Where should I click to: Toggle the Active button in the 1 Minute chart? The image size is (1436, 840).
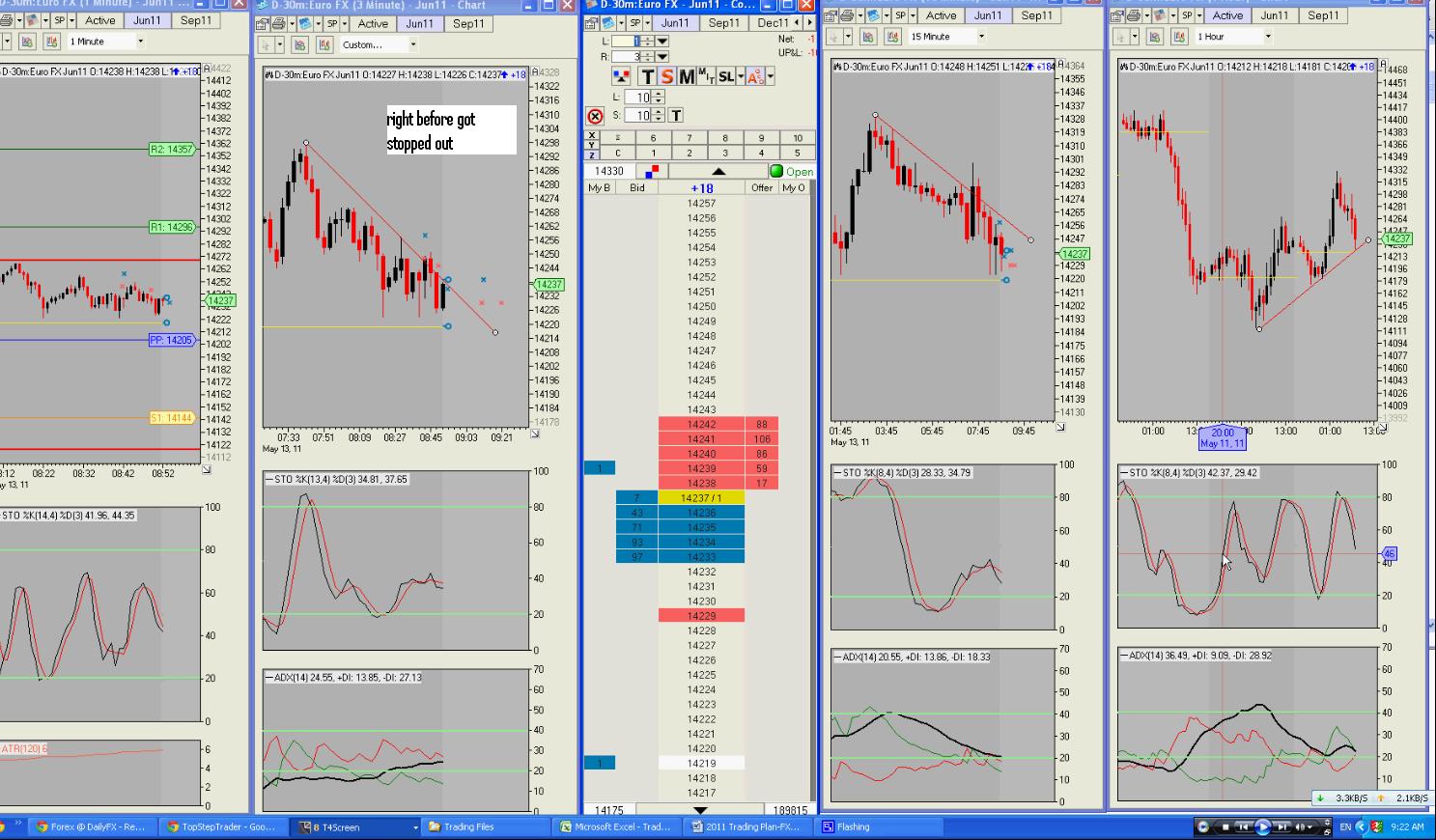pyautogui.click(x=99, y=20)
